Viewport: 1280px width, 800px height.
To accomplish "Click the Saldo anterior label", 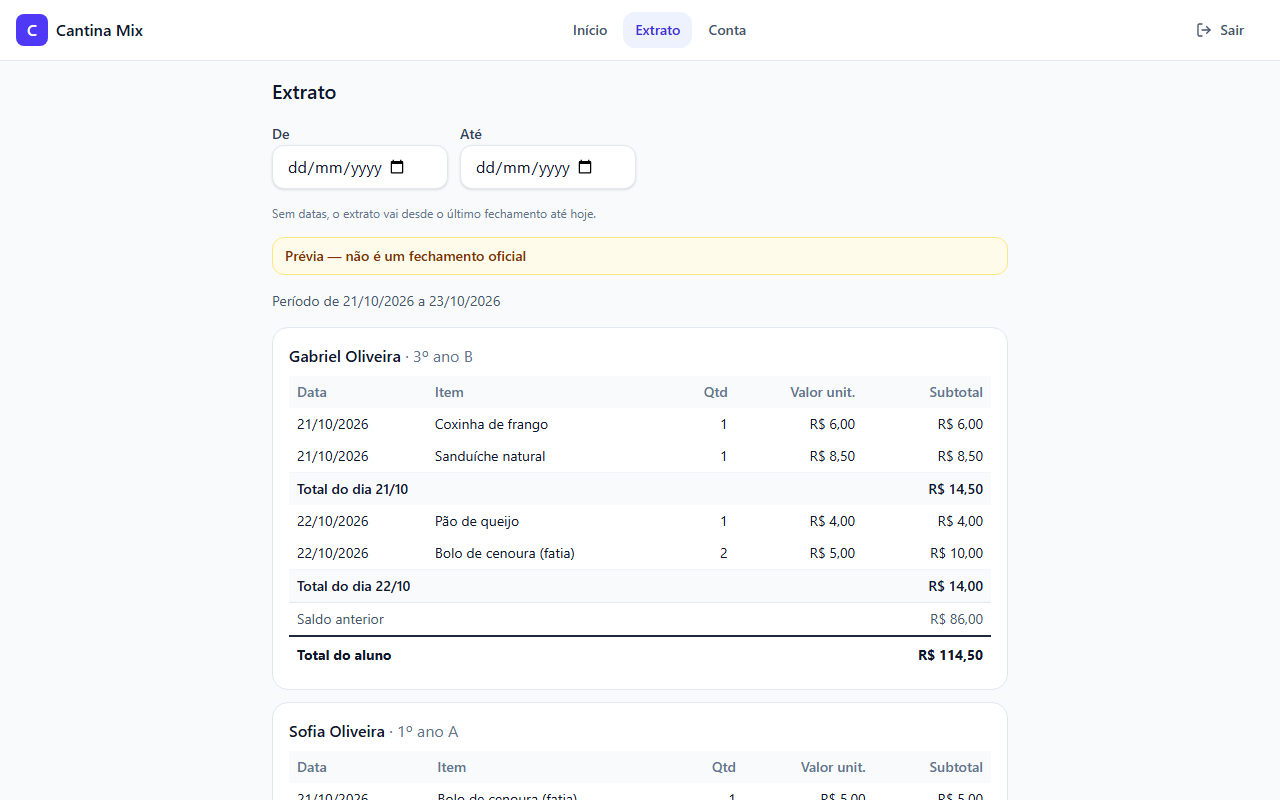I will [x=340, y=619].
